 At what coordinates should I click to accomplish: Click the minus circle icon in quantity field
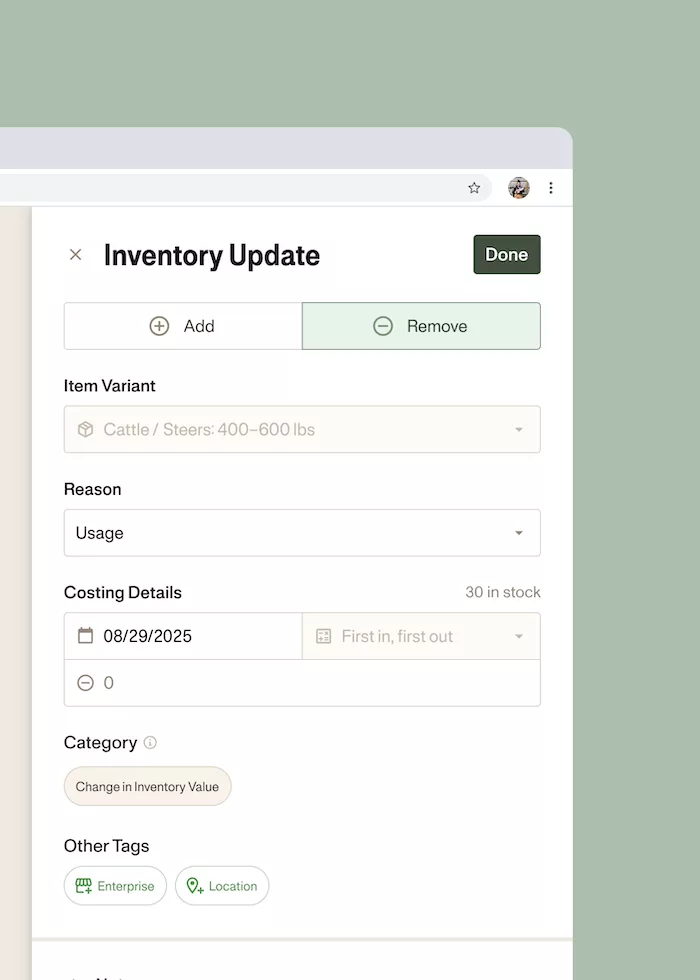click(85, 683)
